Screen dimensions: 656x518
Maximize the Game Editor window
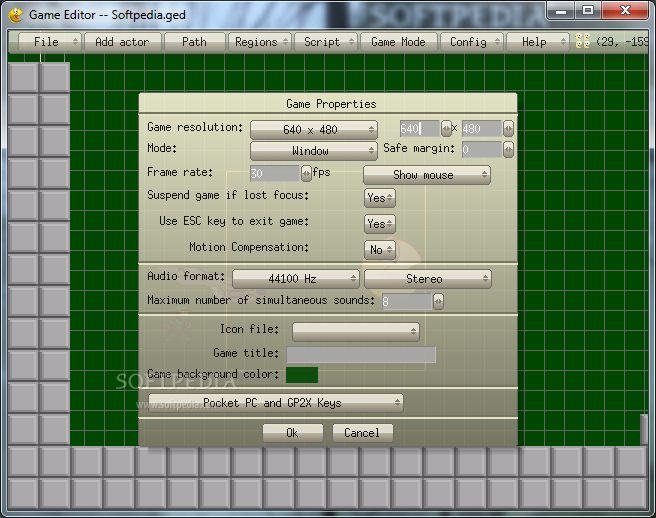click(x=588, y=10)
